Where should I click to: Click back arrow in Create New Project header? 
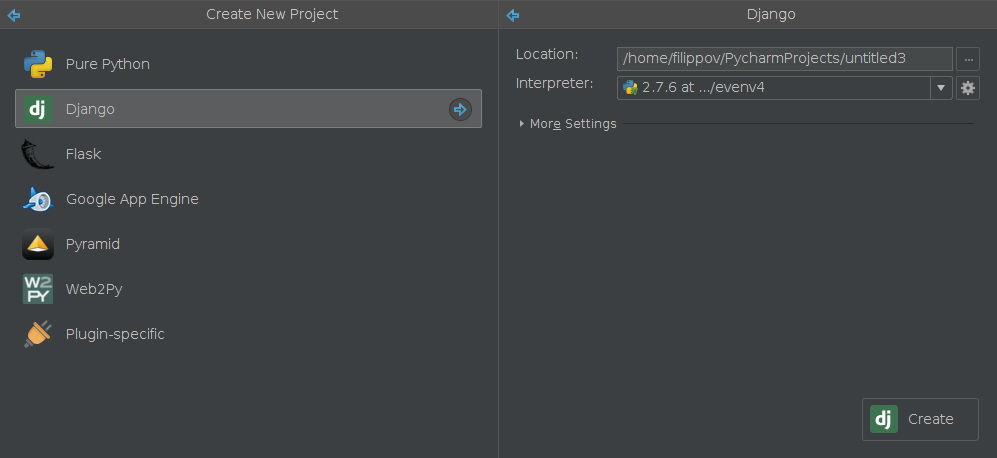point(14,15)
